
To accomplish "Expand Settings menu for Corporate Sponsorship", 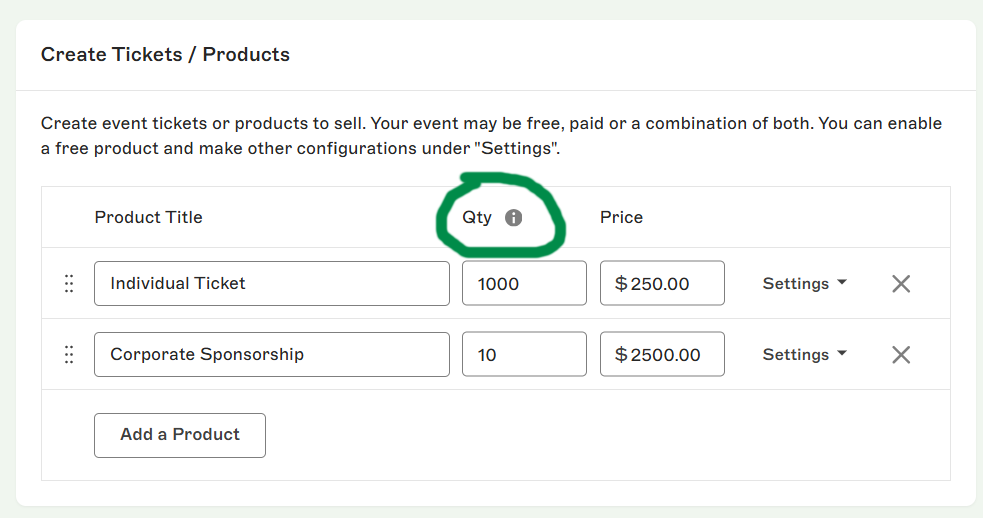I will click(x=804, y=354).
